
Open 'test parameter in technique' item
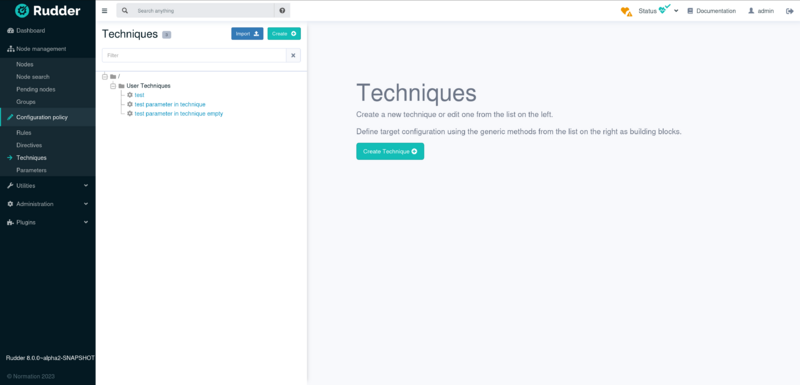pyautogui.click(x=170, y=104)
